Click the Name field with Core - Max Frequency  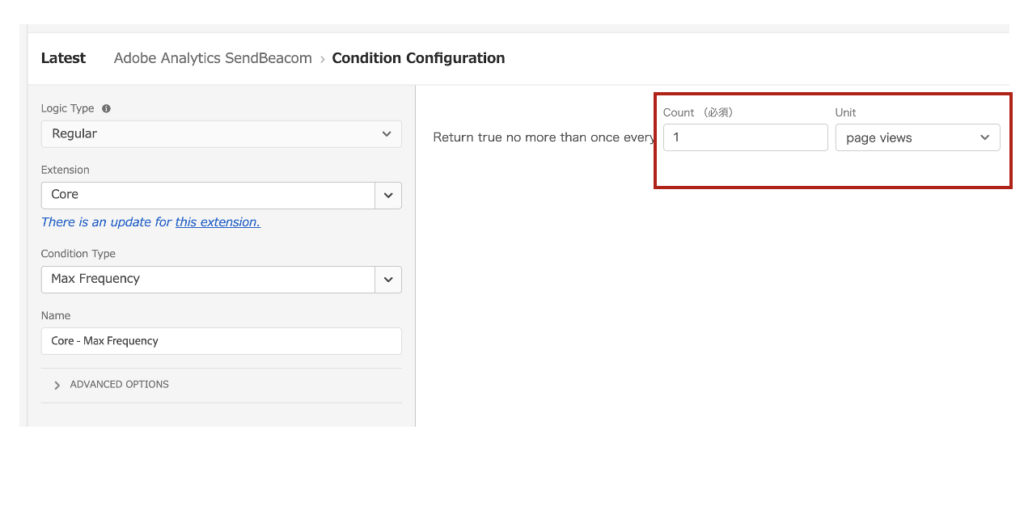[221, 341]
